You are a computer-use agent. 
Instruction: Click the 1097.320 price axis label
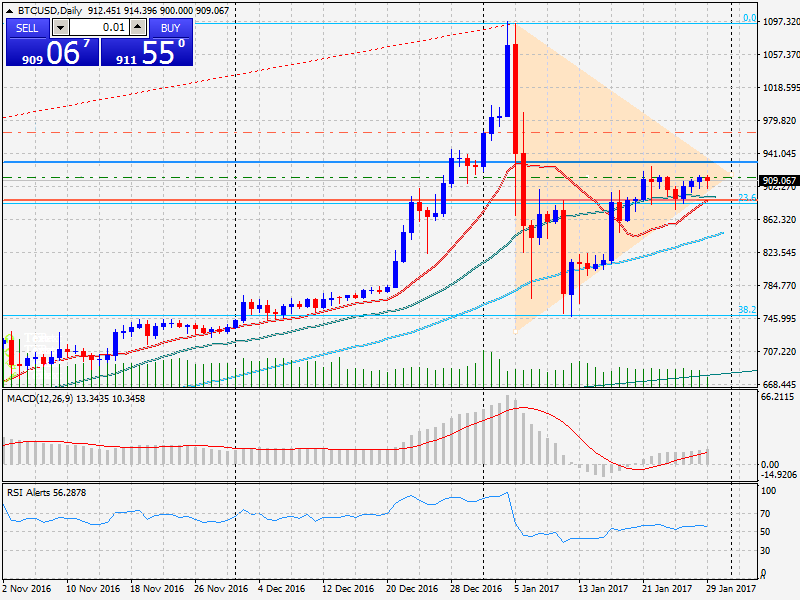781,21
